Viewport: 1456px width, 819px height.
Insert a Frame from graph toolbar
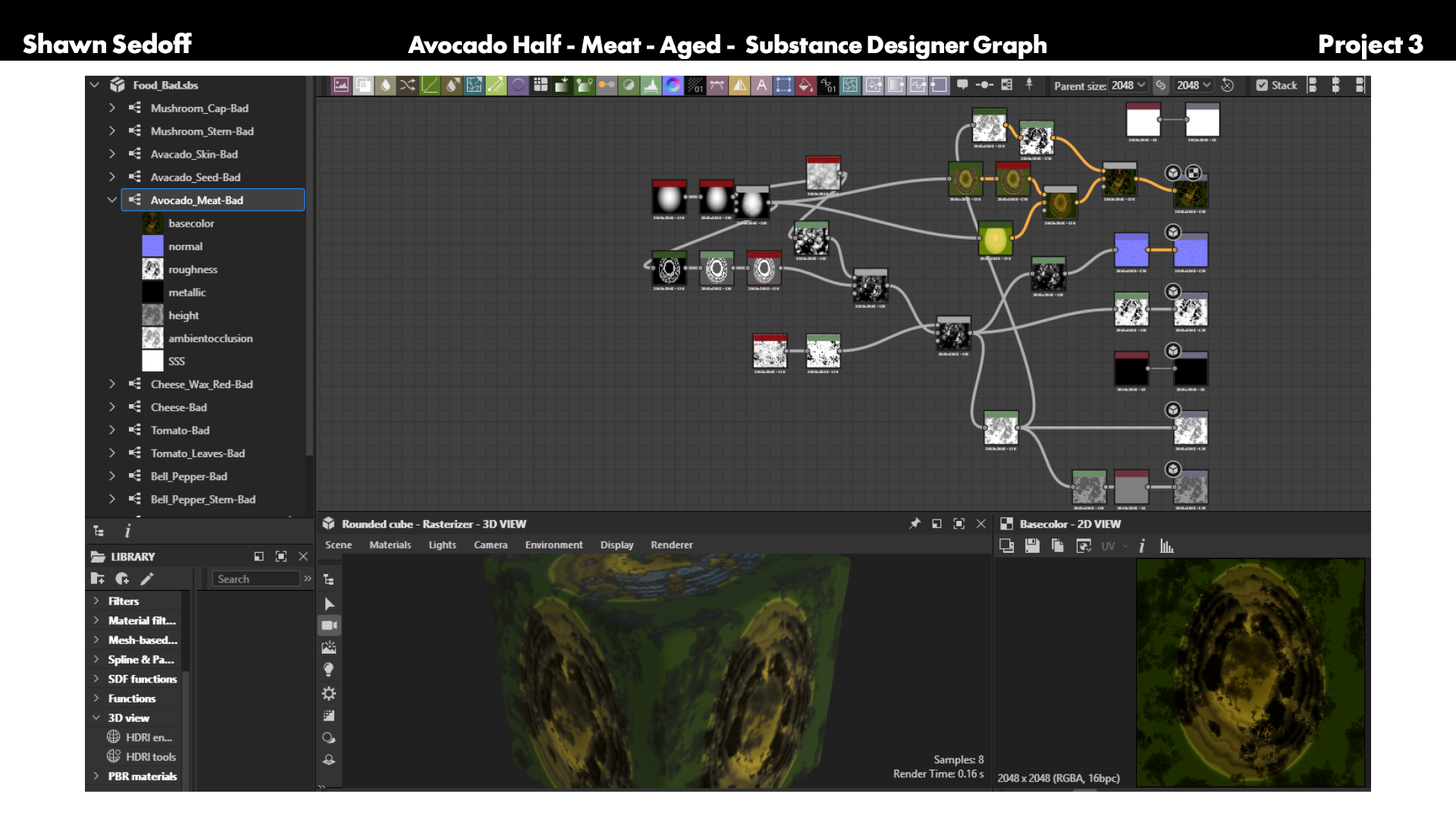pos(1006,85)
